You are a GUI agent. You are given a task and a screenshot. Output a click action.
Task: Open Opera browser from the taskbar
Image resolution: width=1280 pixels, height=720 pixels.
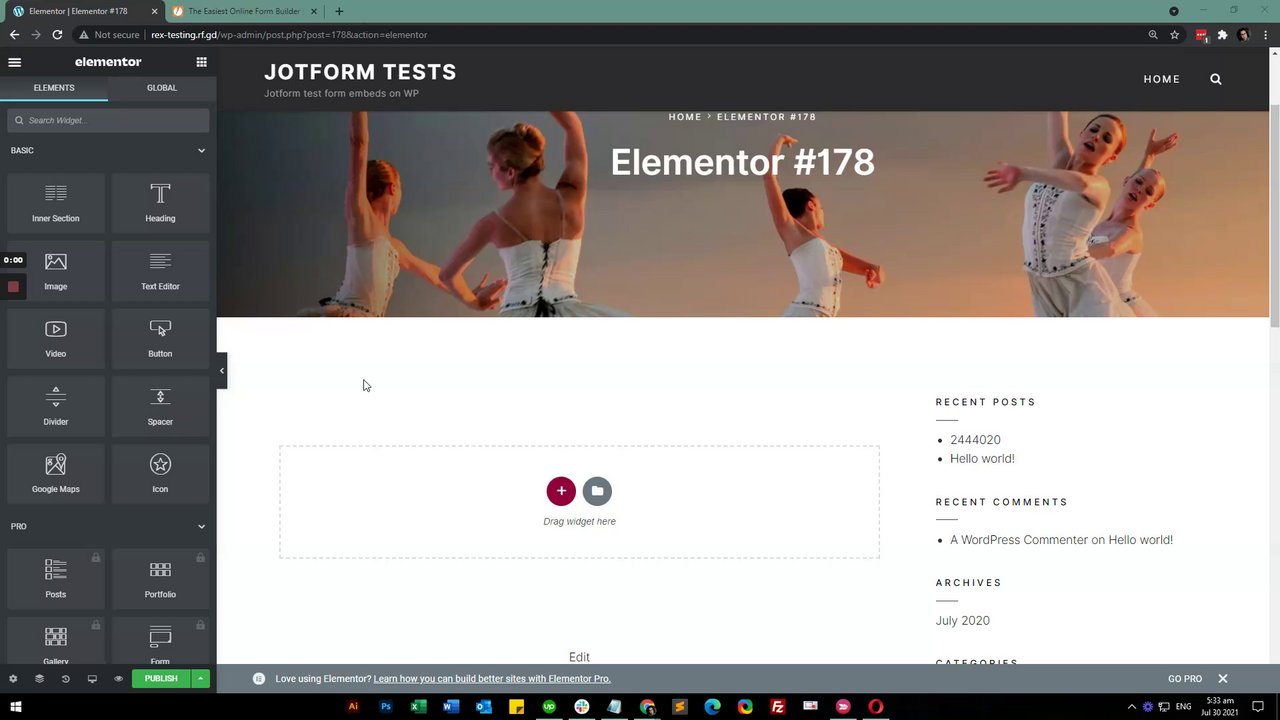pos(876,707)
